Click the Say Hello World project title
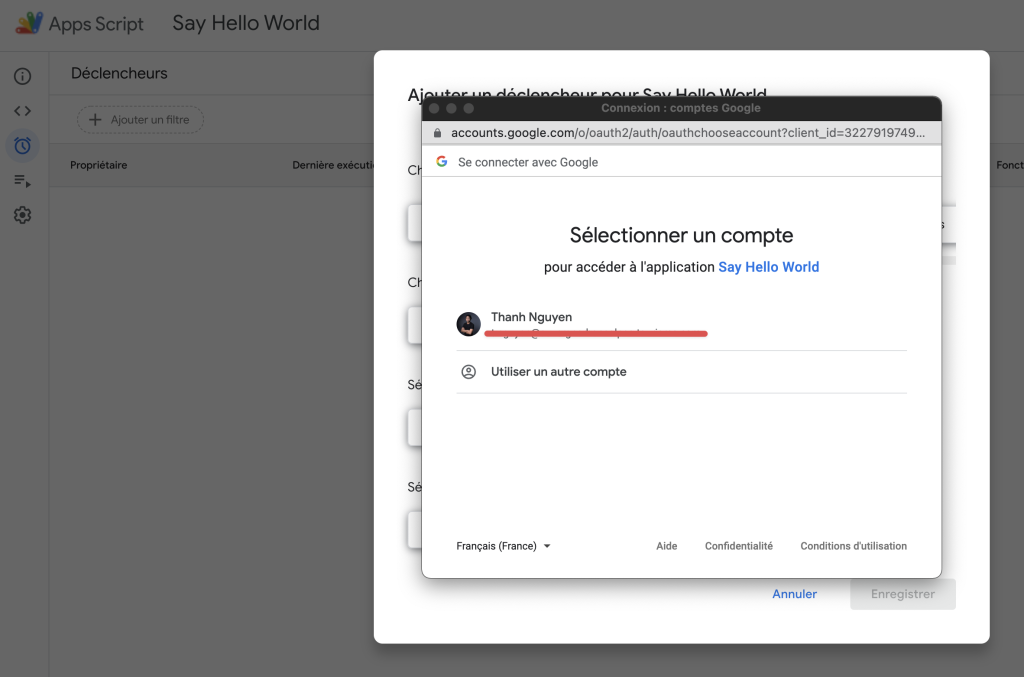1024x677 pixels. 246,23
